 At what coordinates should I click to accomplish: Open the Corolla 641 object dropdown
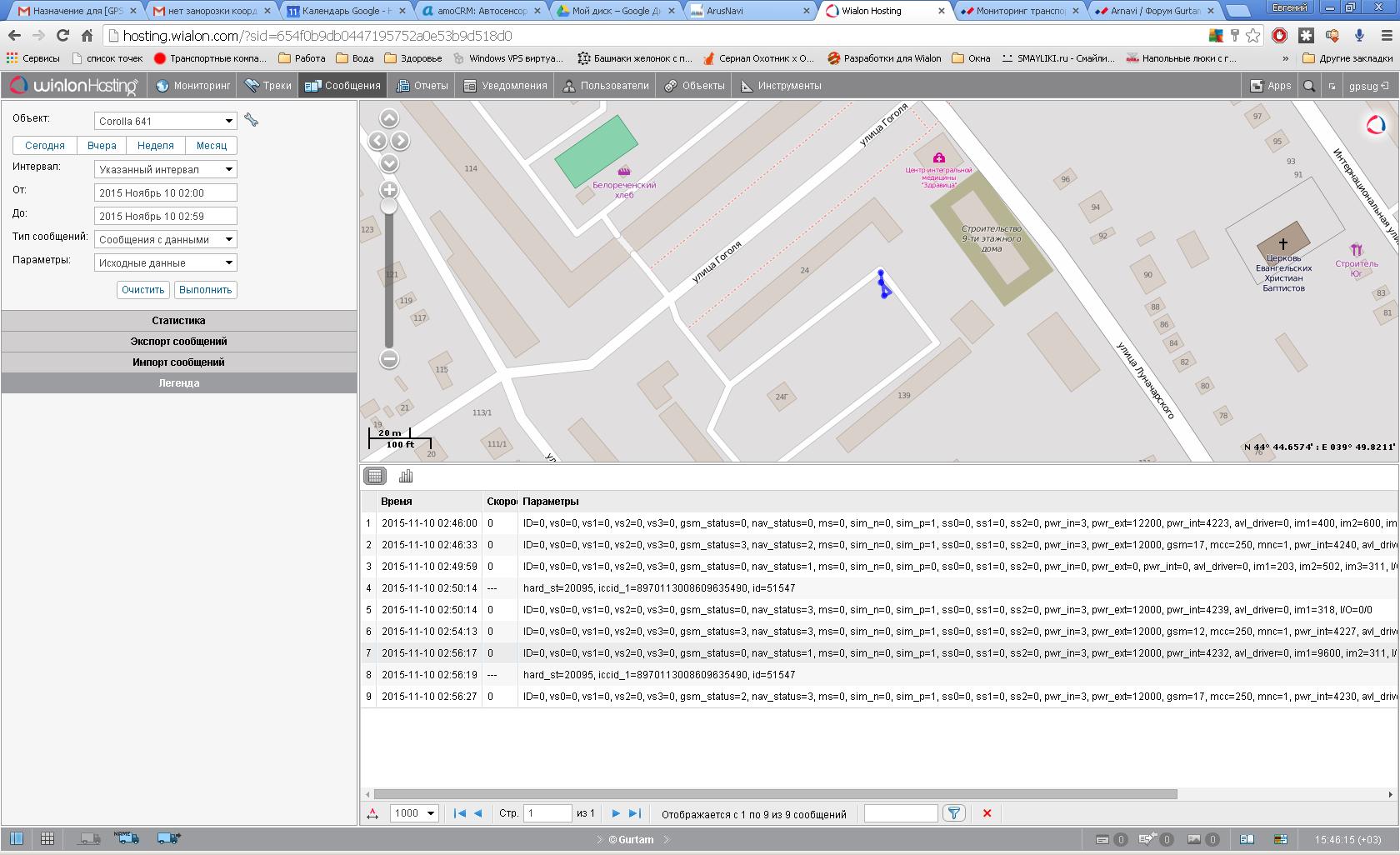pos(166,121)
